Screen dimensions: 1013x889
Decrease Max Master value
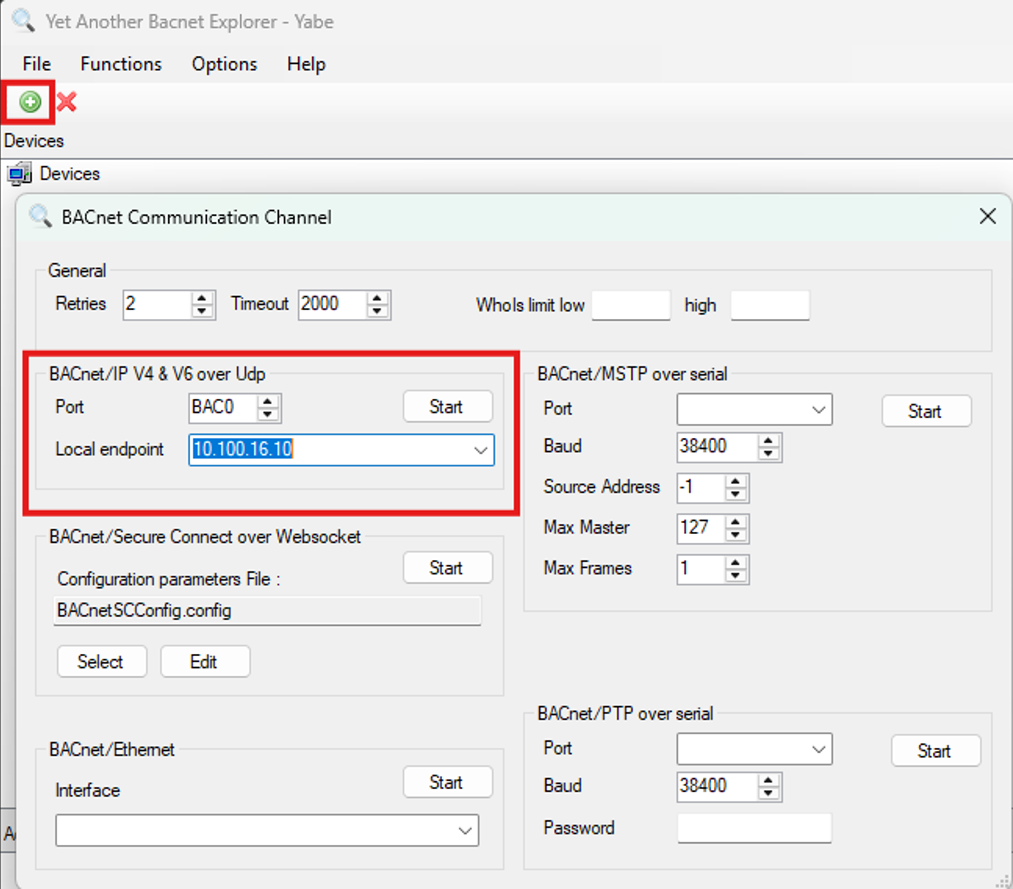(x=736, y=536)
